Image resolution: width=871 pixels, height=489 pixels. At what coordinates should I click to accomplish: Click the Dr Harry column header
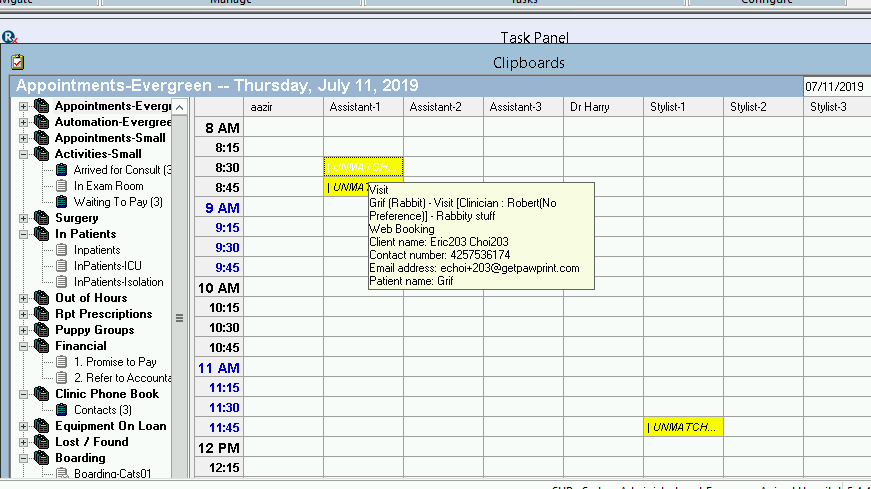(x=603, y=107)
